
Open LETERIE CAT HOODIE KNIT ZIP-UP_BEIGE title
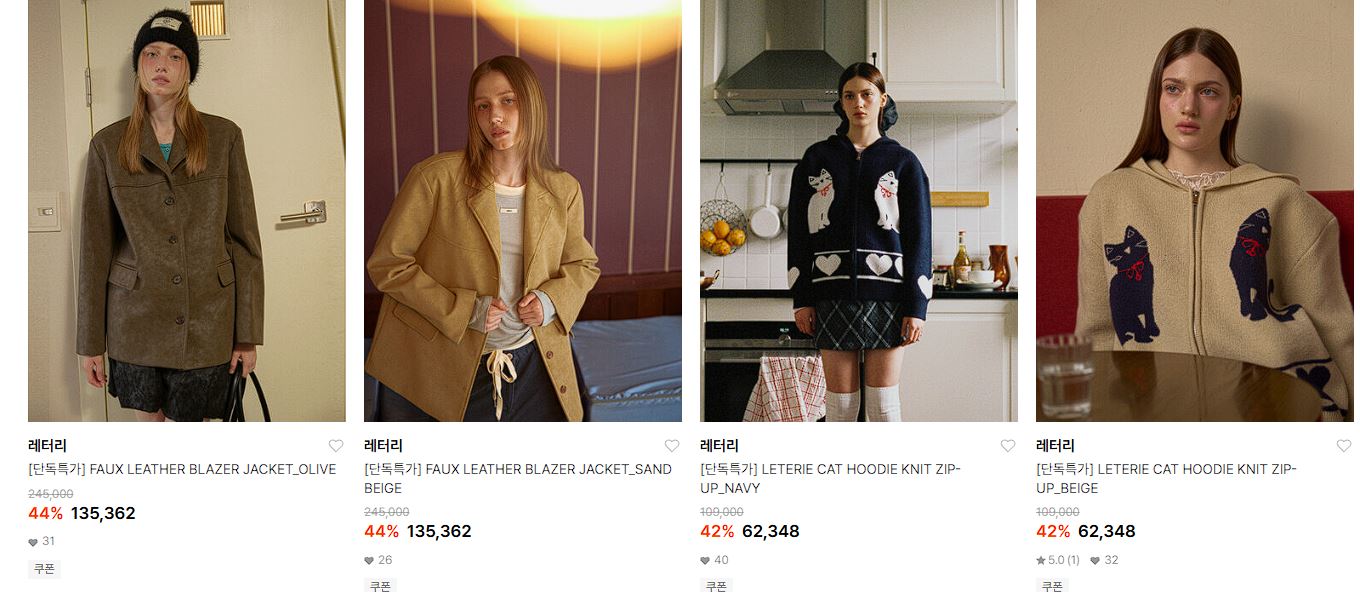tap(1166, 479)
